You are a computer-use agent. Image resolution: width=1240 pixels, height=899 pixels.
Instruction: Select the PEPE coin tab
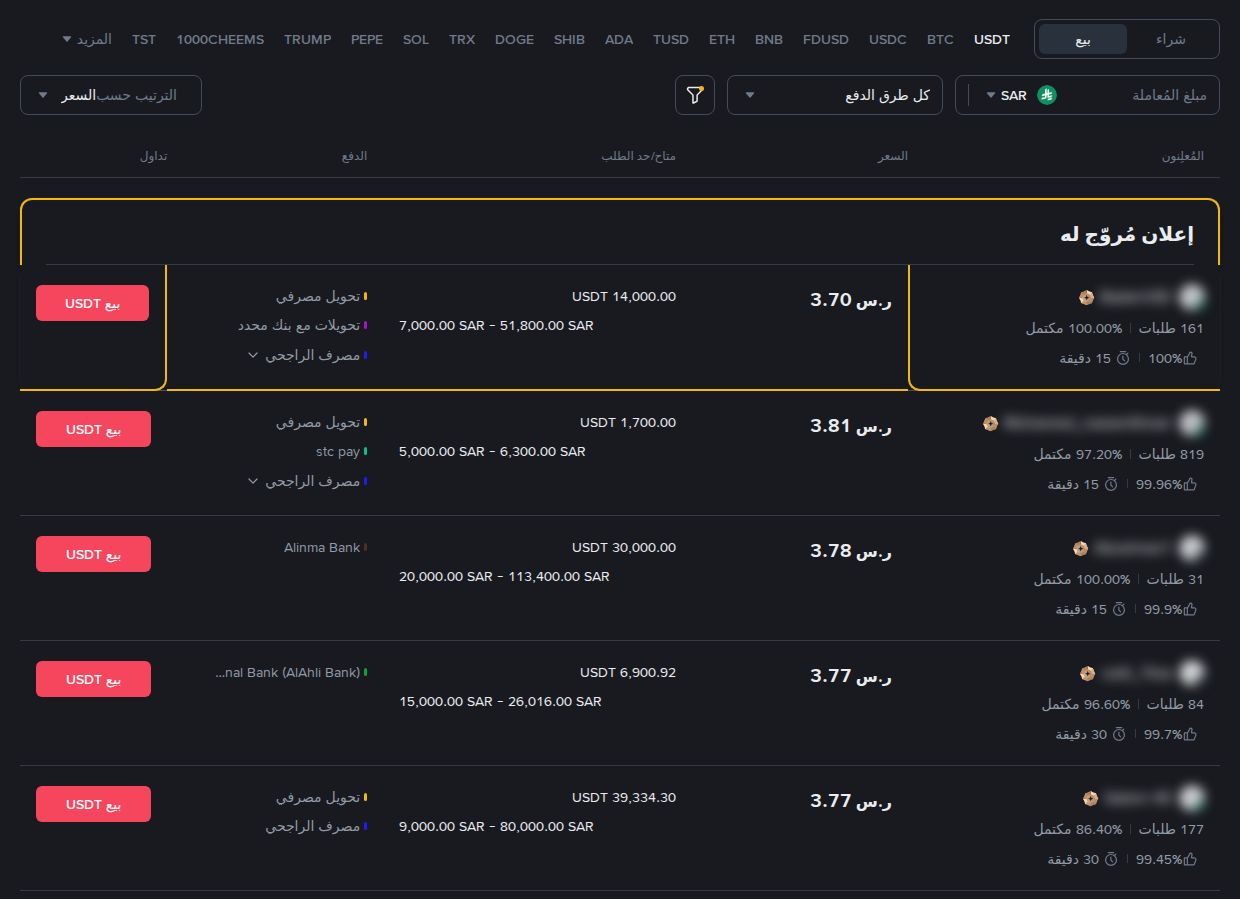[x=367, y=40]
